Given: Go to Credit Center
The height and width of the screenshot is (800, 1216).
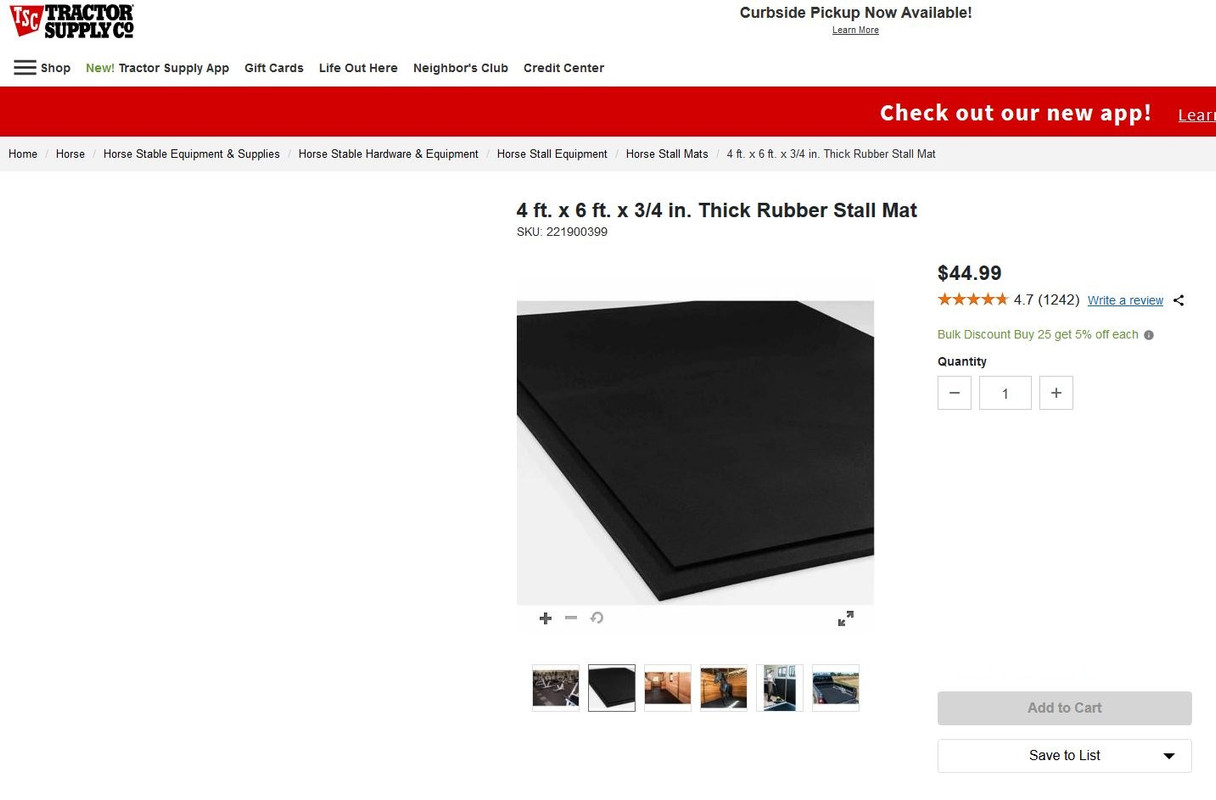Looking at the screenshot, I should tap(563, 68).
